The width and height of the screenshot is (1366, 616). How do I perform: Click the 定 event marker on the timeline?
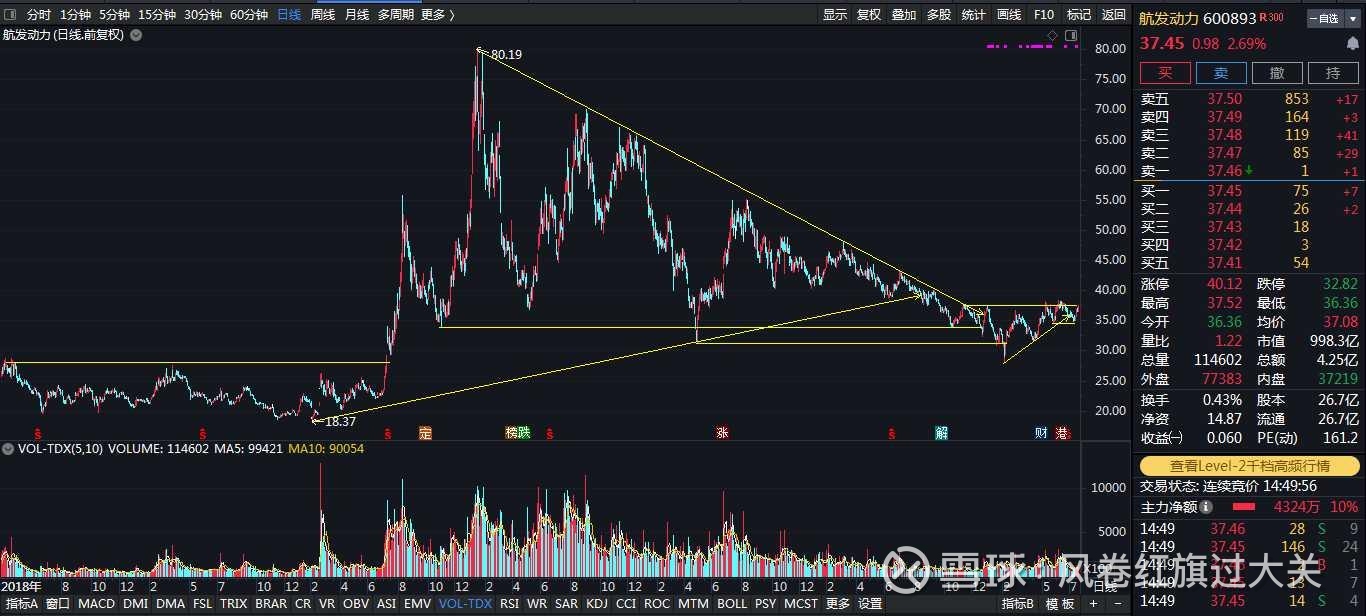tap(425, 433)
